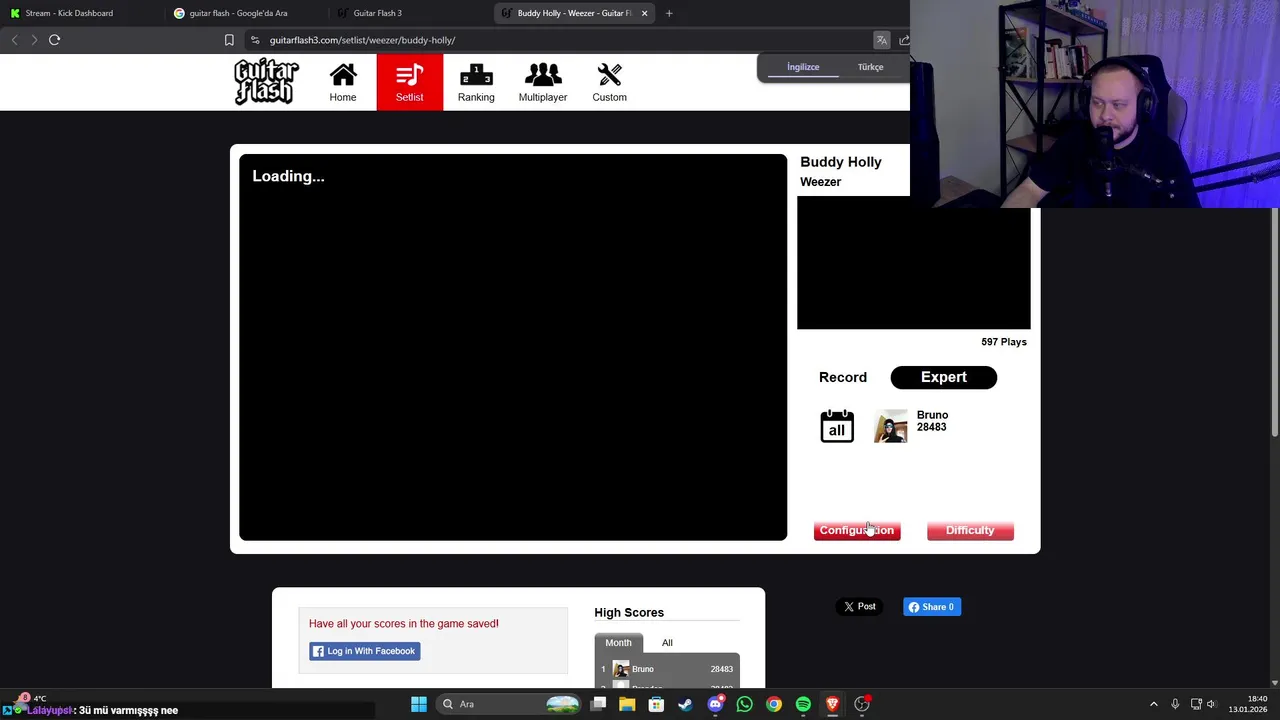Open a new browser tab

(x=669, y=13)
